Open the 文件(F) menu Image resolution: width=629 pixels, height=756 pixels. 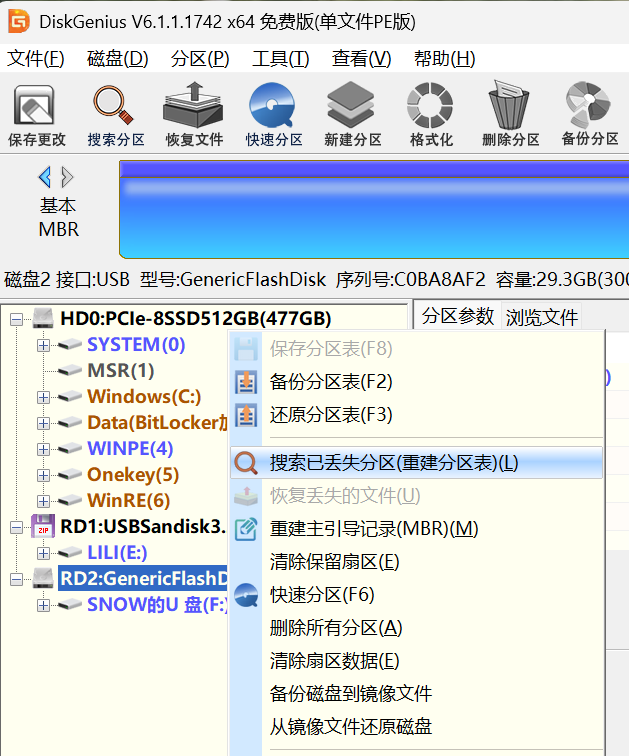(x=36, y=59)
